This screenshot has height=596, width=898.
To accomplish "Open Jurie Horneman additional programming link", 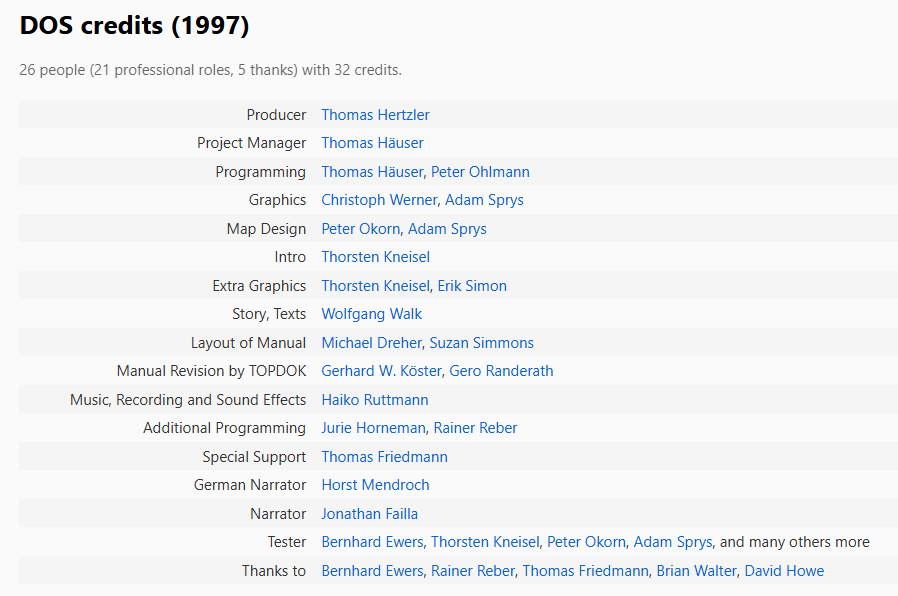I will pos(373,428).
